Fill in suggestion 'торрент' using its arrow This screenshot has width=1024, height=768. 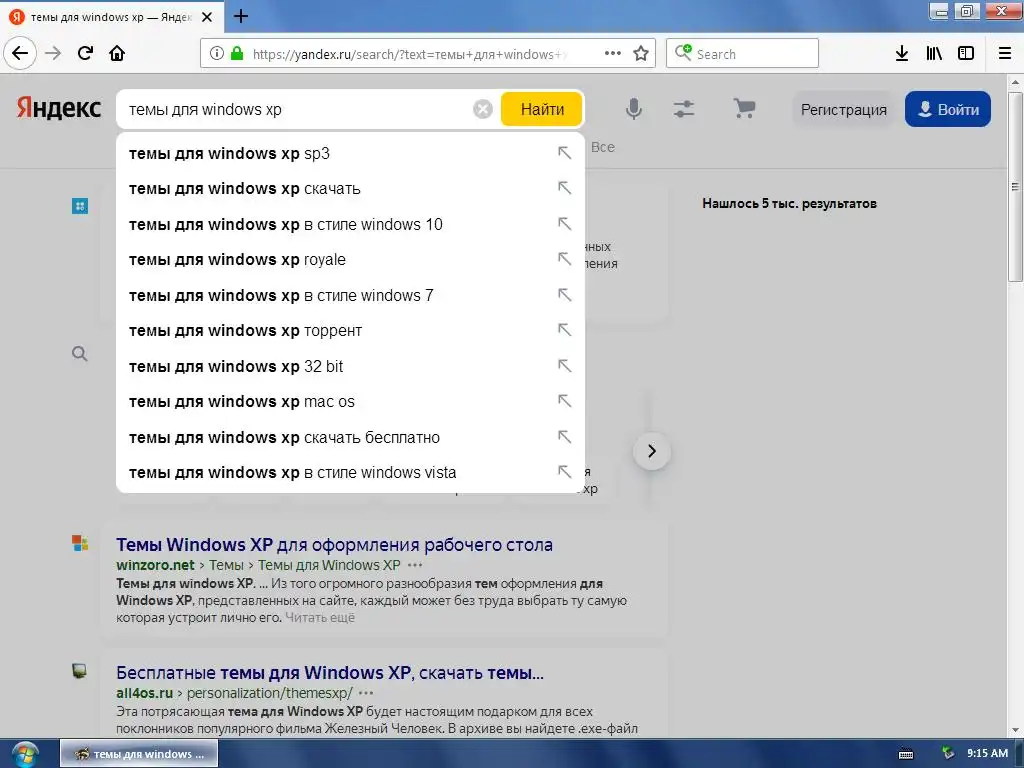point(564,330)
